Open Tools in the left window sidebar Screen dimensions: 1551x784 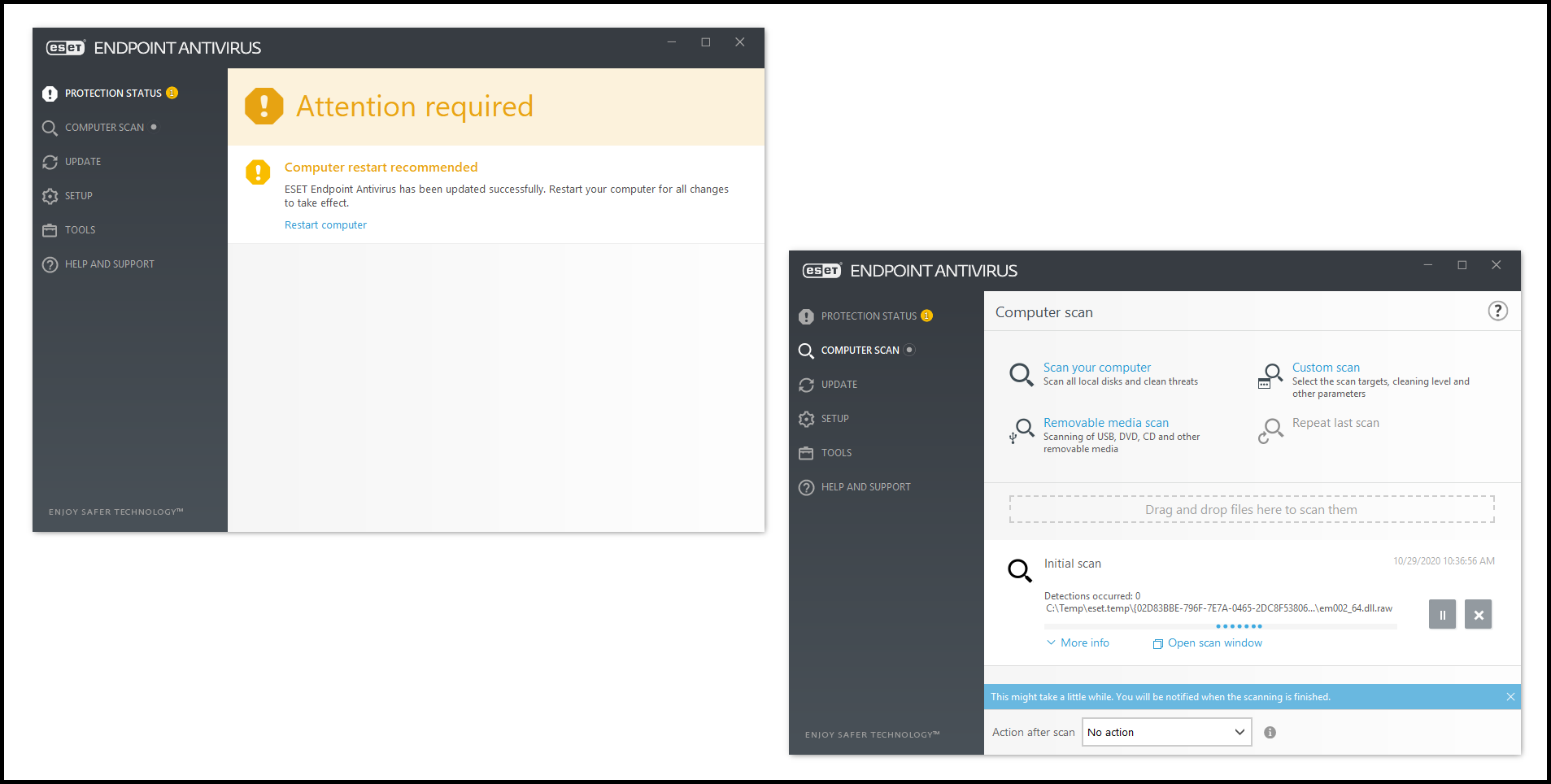click(81, 230)
